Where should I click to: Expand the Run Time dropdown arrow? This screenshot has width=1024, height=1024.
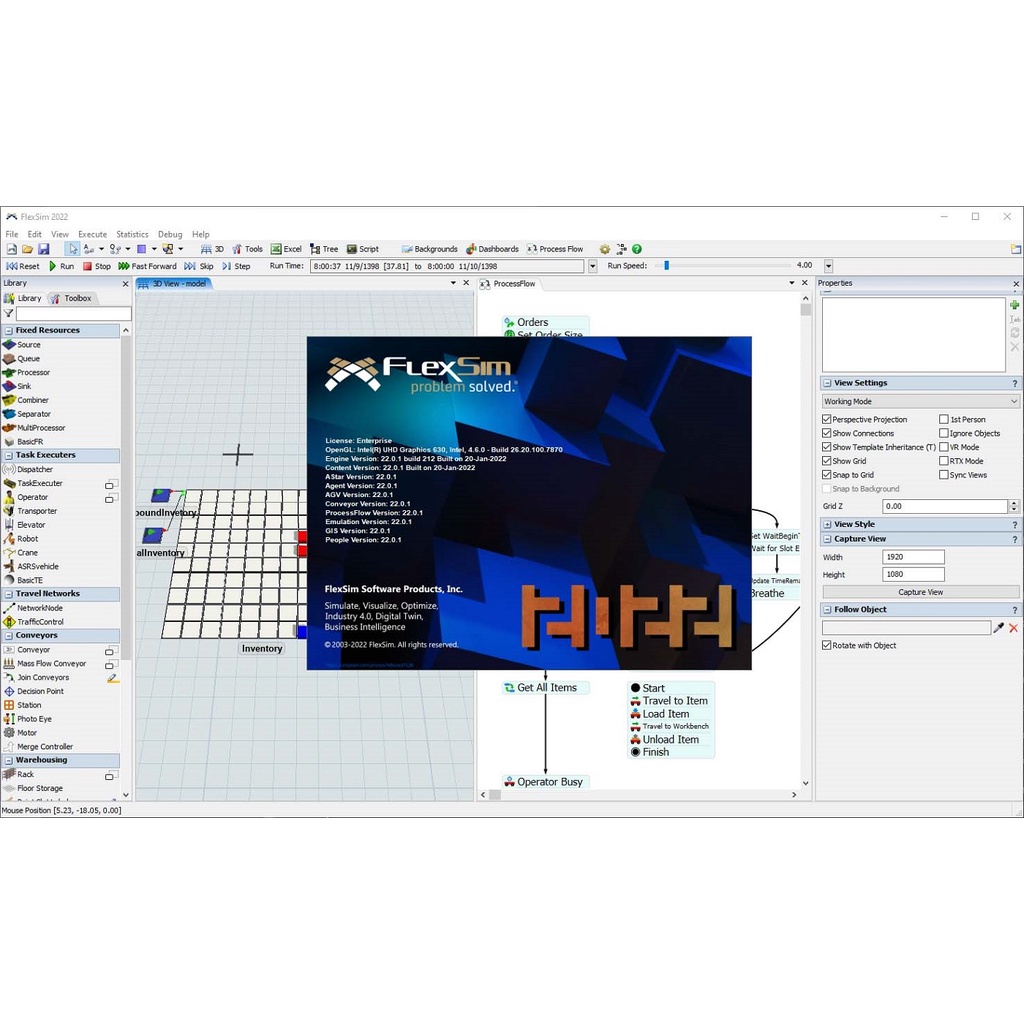tap(592, 266)
